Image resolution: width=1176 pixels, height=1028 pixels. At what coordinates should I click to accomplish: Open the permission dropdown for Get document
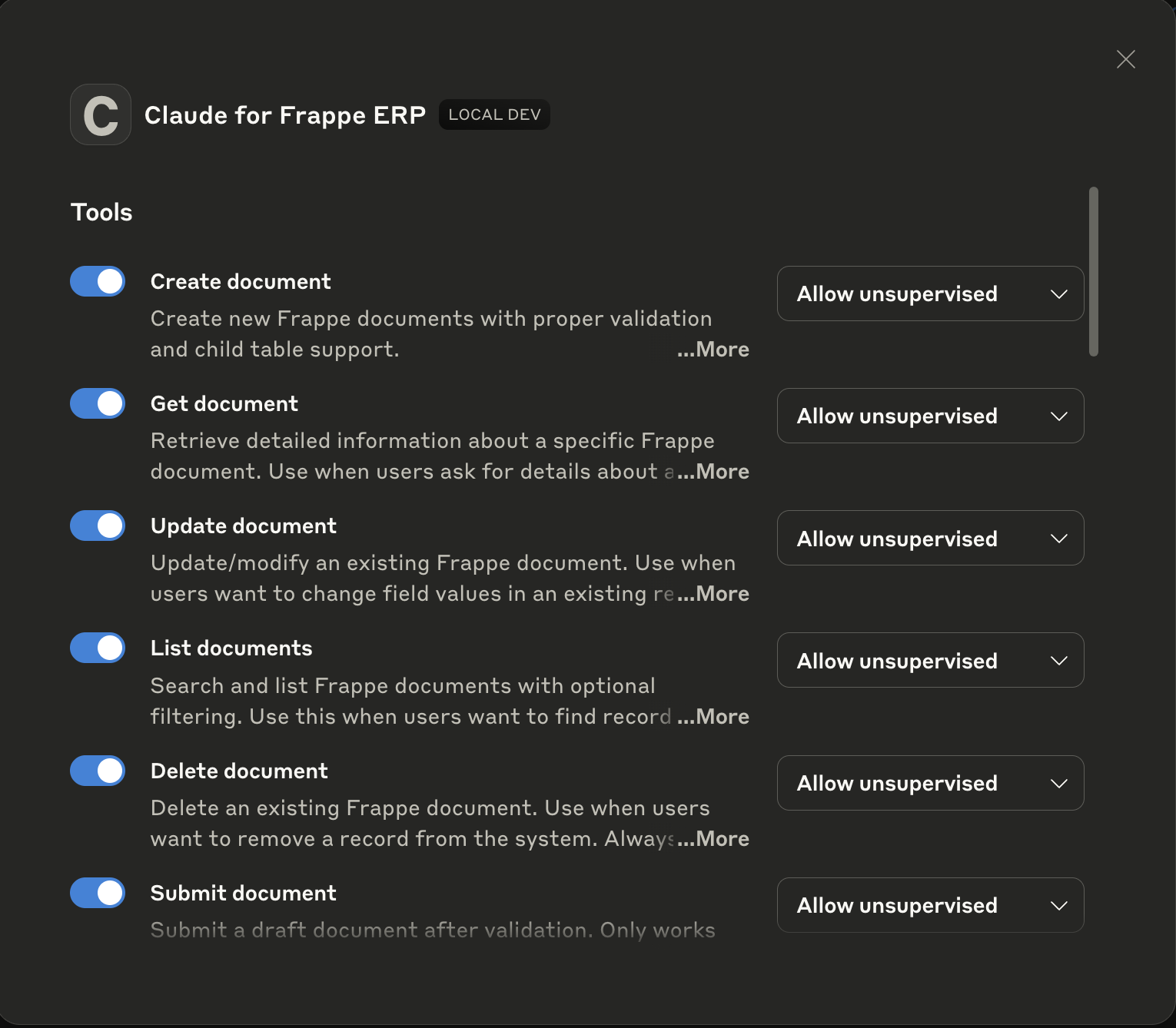(x=930, y=416)
